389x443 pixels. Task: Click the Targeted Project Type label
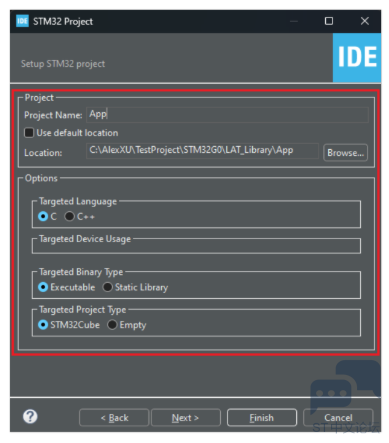pyautogui.click(x=83, y=310)
